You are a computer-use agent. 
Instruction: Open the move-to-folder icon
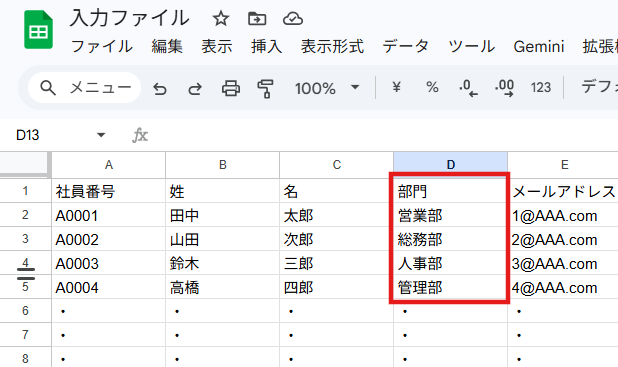(x=257, y=19)
